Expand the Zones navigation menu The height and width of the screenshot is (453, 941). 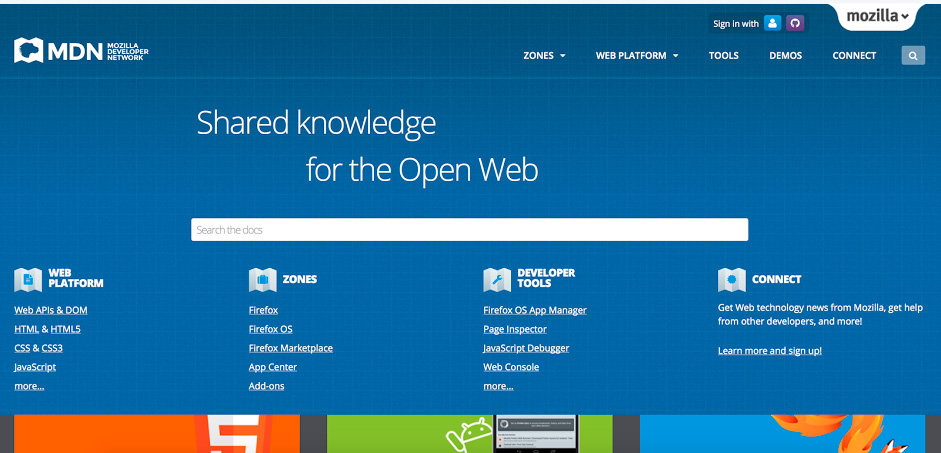click(544, 56)
